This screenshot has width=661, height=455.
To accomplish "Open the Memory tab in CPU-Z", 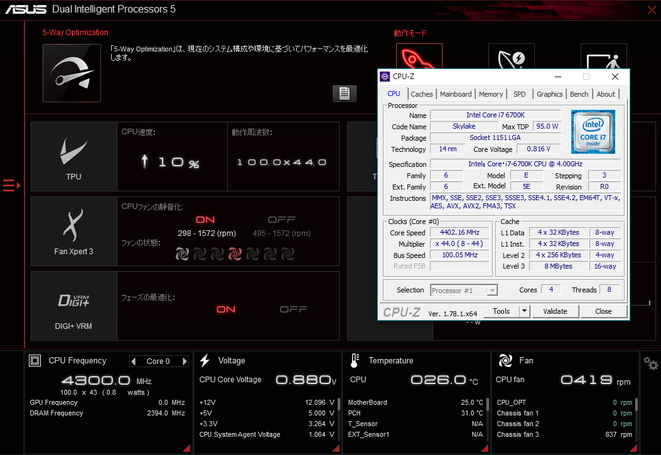I will (490, 94).
